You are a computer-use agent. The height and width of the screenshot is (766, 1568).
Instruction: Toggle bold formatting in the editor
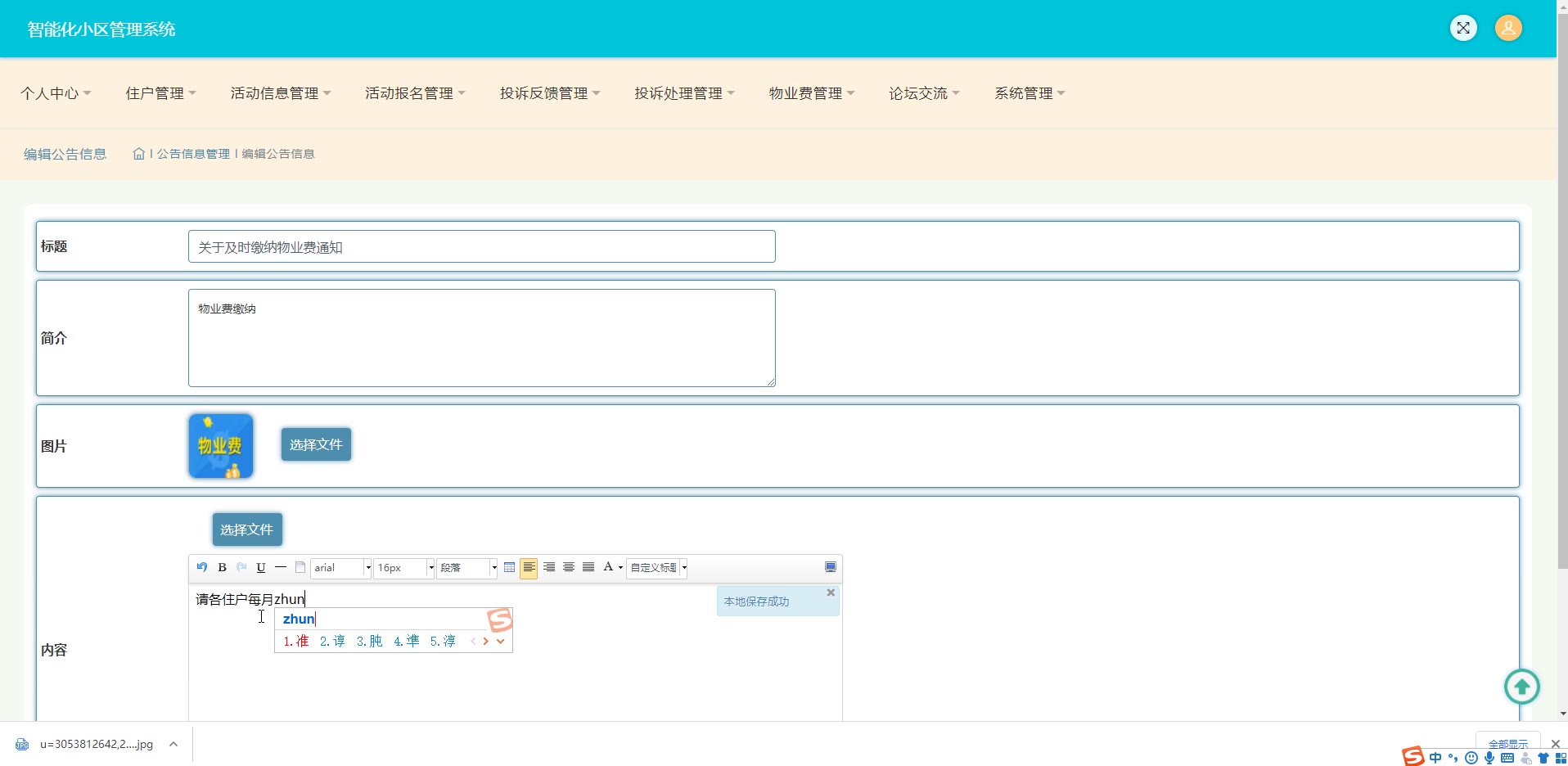click(x=222, y=567)
